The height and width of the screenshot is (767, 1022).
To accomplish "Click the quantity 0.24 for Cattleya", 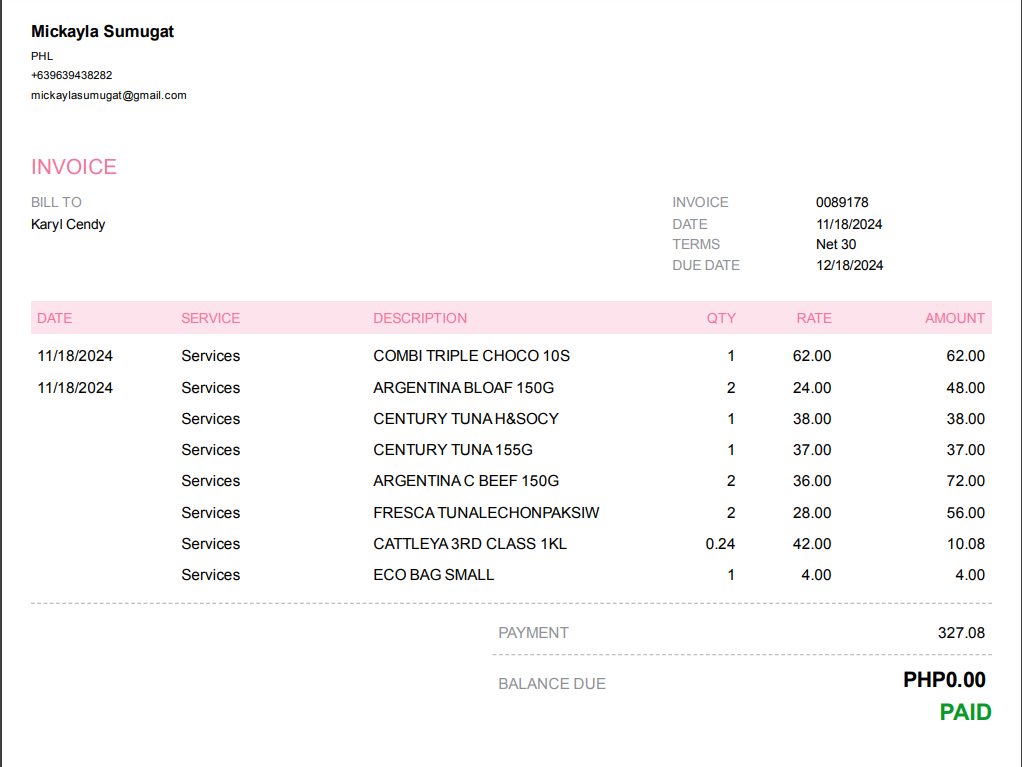I will 720,543.
